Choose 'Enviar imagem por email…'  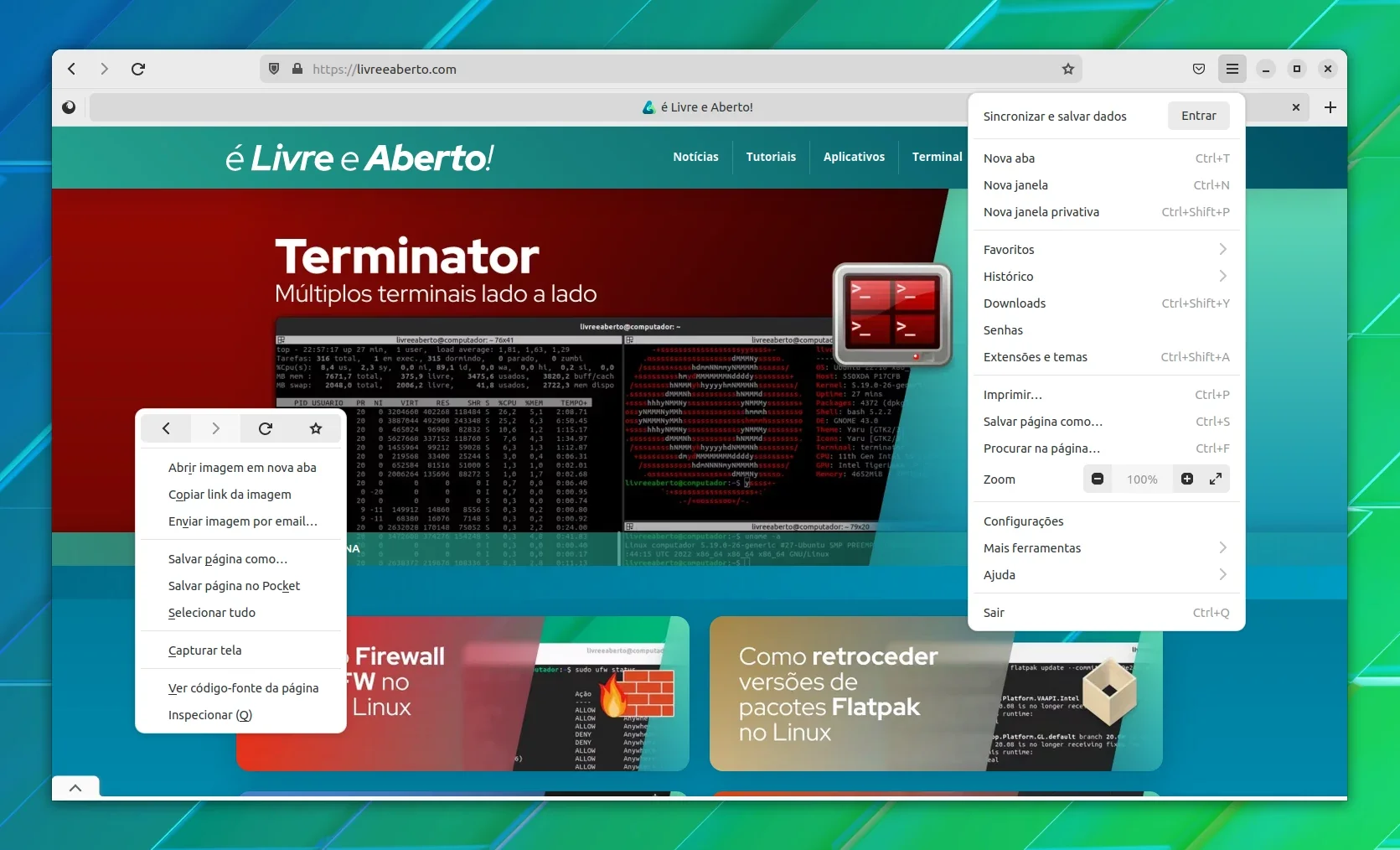tap(241, 521)
